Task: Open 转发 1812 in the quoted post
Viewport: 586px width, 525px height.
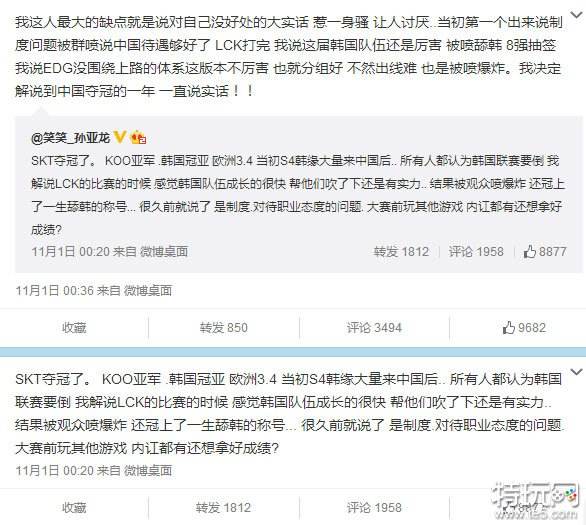Action: [401, 252]
